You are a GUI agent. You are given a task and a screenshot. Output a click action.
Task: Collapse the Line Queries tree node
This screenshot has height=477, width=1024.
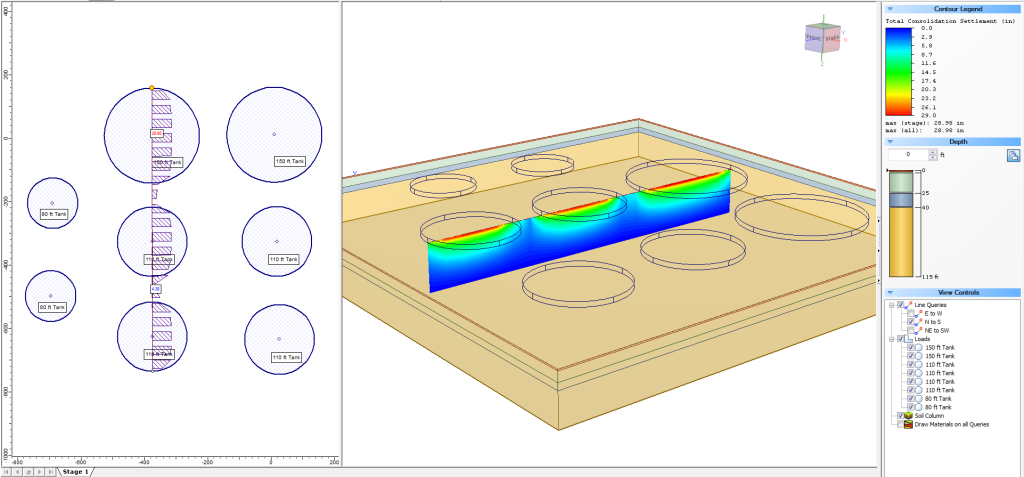click(892, 305)
